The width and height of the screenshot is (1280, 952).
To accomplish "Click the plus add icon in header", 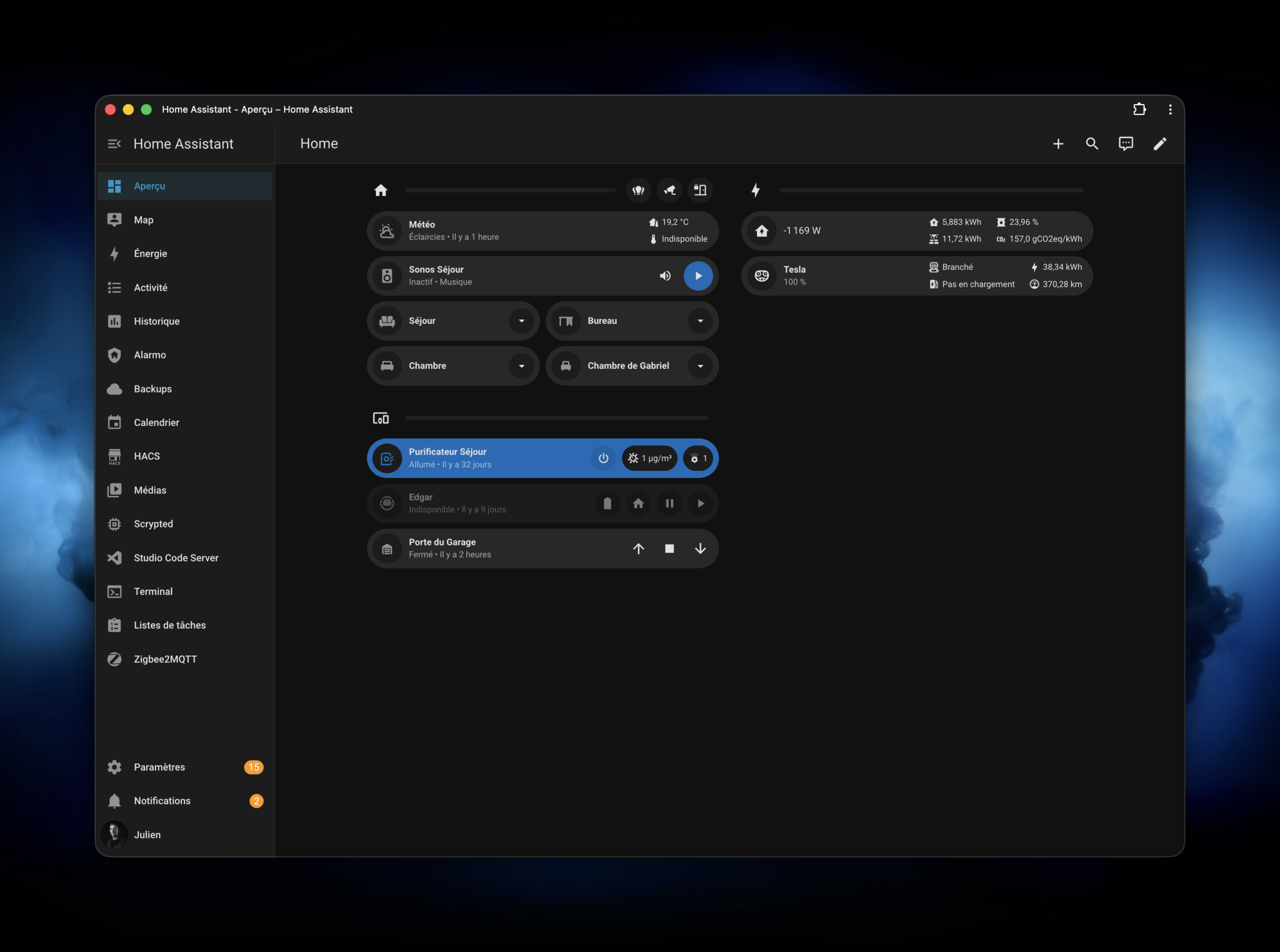I will tap(1058, 143).
